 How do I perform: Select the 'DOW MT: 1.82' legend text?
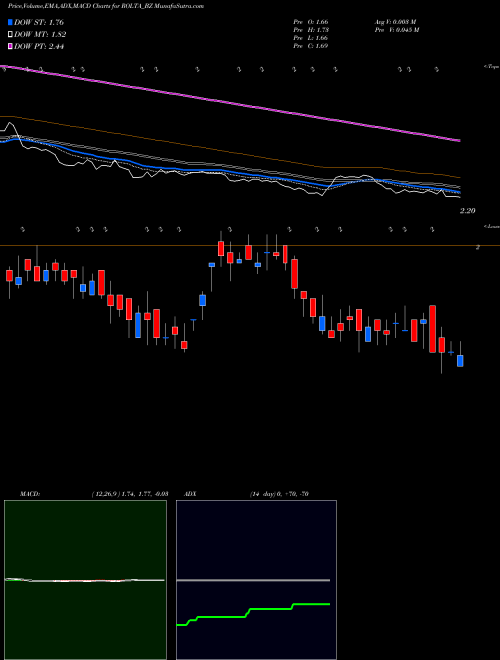tap(40, 35)
